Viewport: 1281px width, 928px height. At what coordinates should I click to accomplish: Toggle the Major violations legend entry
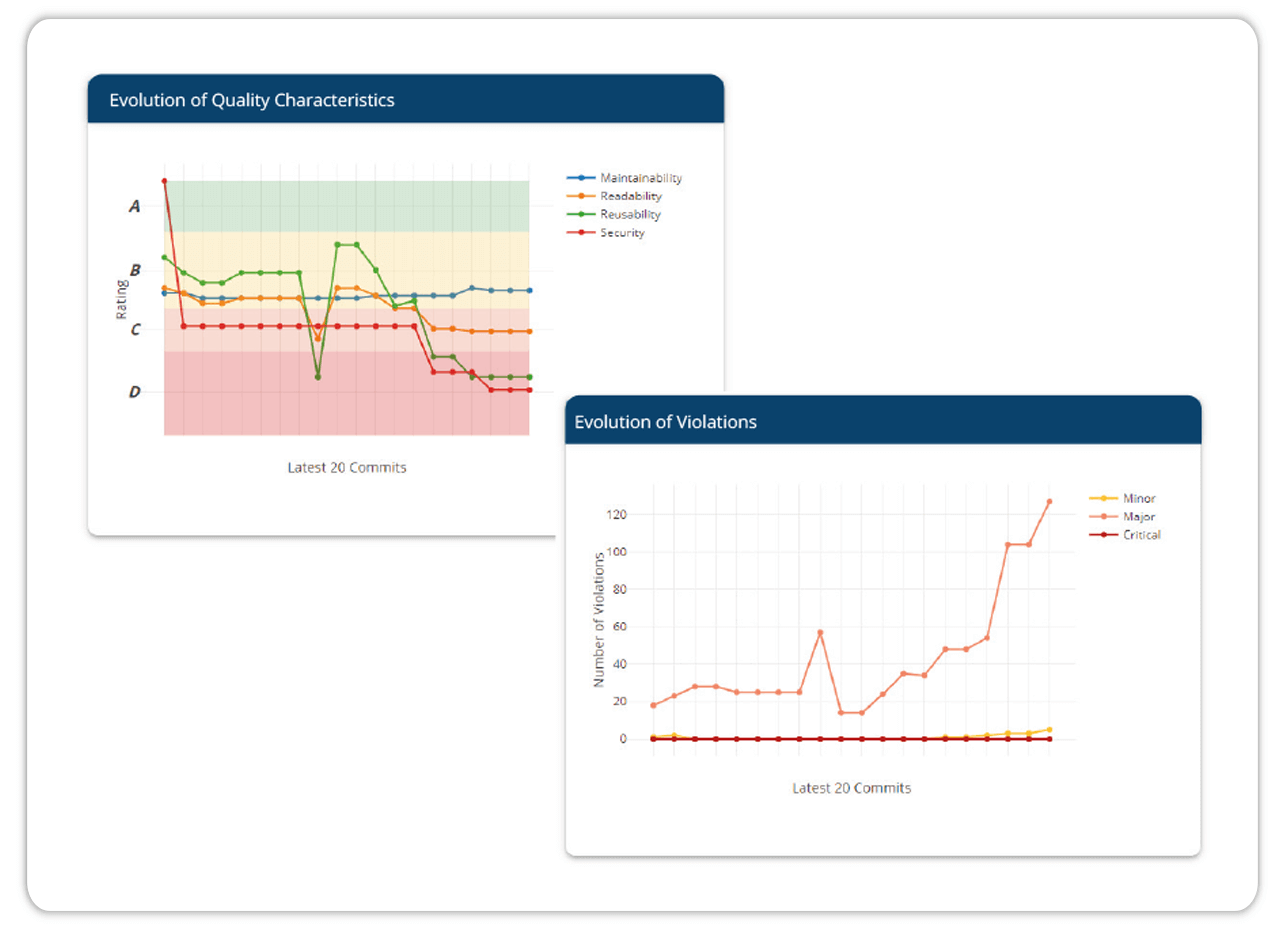[1122, 516]
